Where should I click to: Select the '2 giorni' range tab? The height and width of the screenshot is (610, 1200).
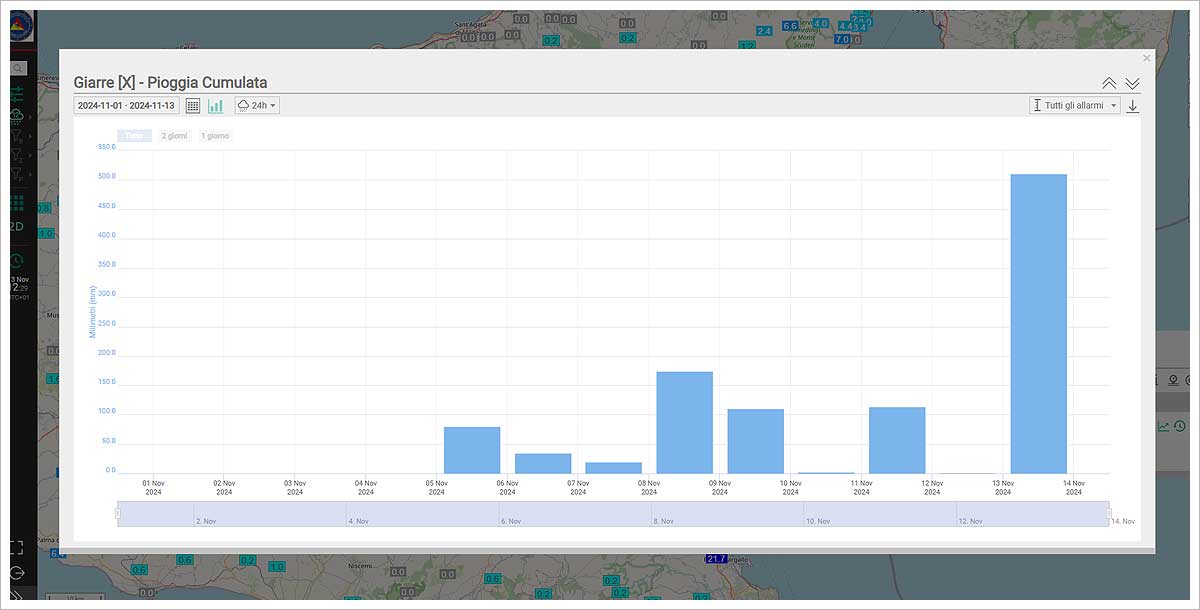174,136
